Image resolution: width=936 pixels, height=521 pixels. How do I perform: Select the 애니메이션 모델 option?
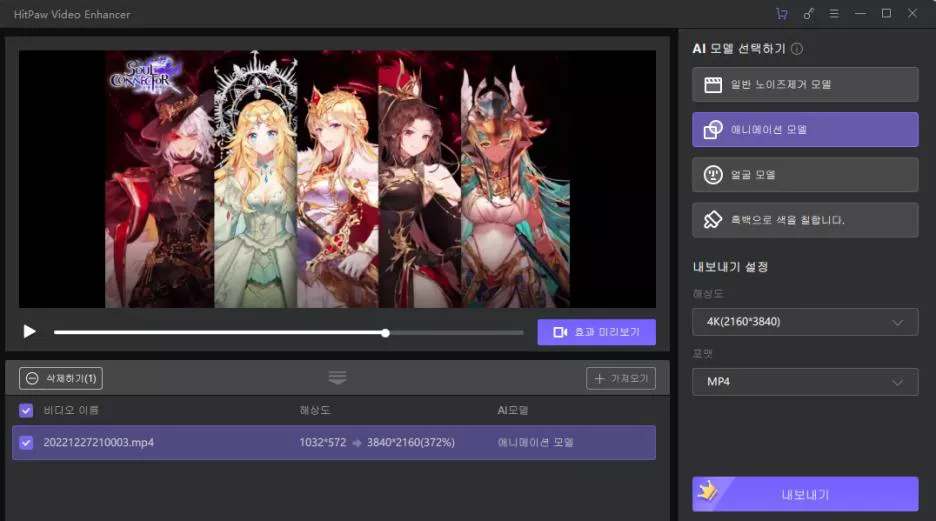point(805,130)
